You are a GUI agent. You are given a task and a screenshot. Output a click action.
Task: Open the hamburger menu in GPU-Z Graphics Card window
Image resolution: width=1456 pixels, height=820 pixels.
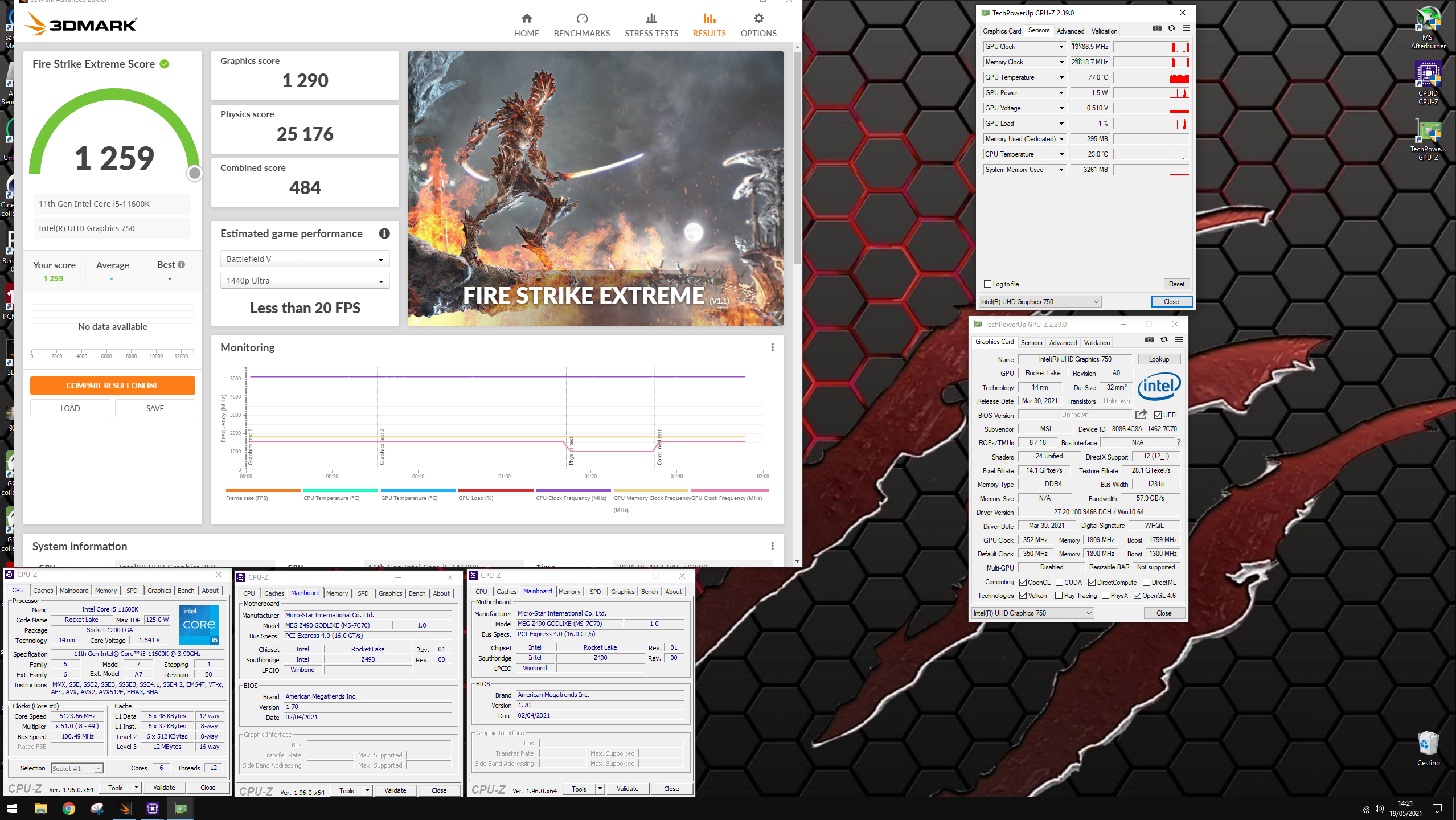coord(1179,339)
